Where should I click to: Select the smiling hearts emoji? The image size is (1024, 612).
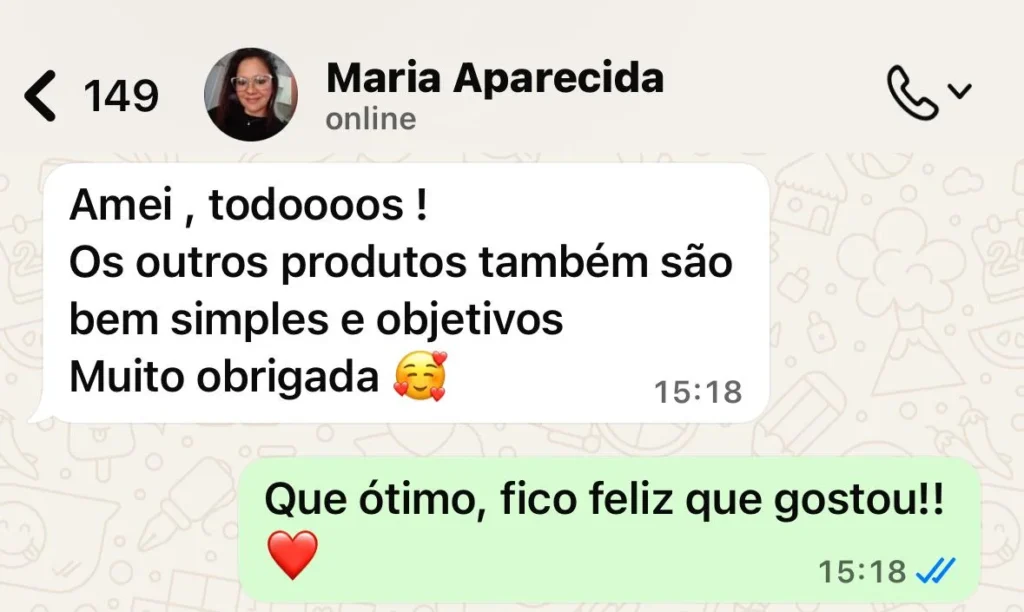(x=421, y=376)
